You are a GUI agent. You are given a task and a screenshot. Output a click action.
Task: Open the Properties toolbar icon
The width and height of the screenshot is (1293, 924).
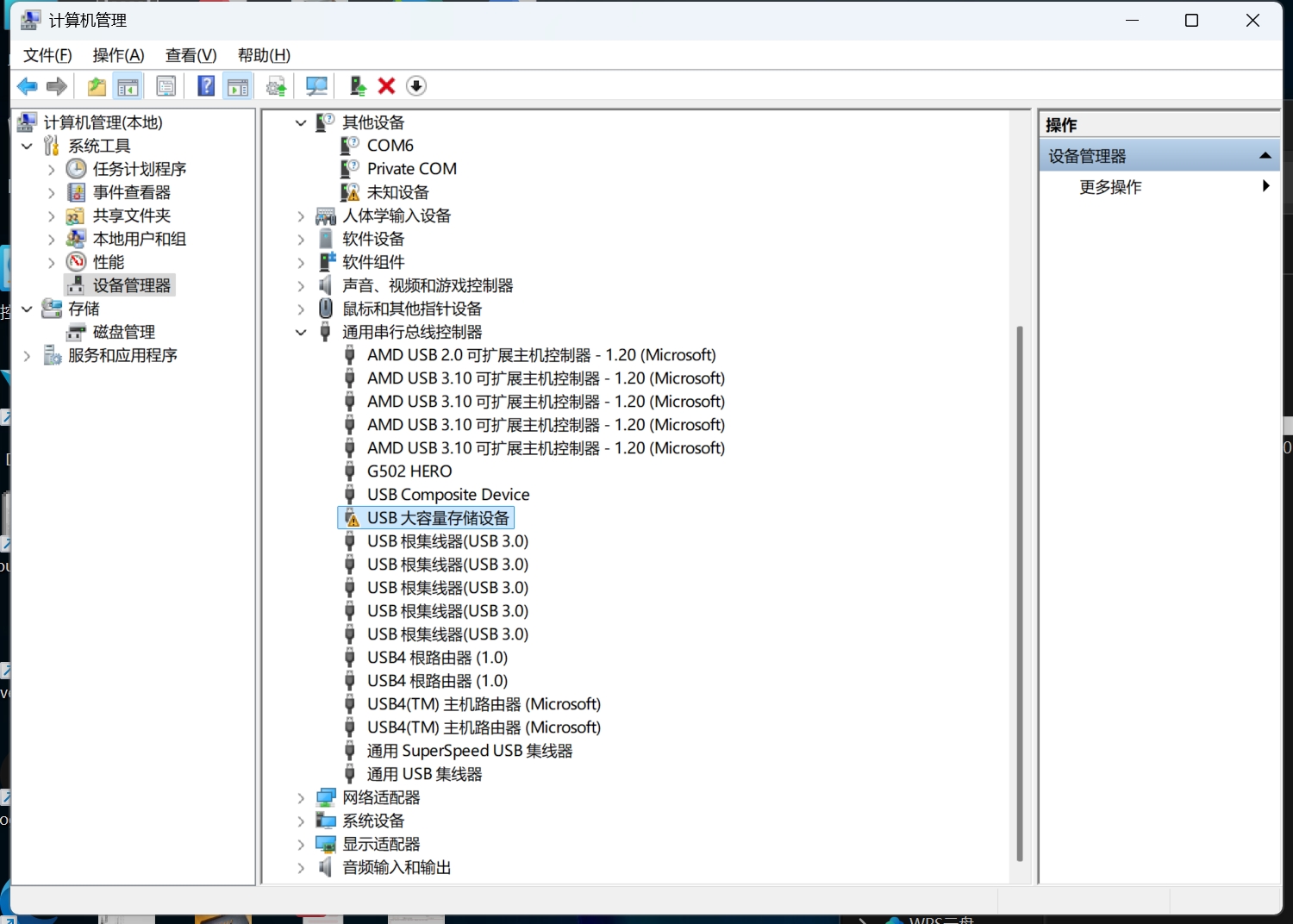[x=166, y=86]
